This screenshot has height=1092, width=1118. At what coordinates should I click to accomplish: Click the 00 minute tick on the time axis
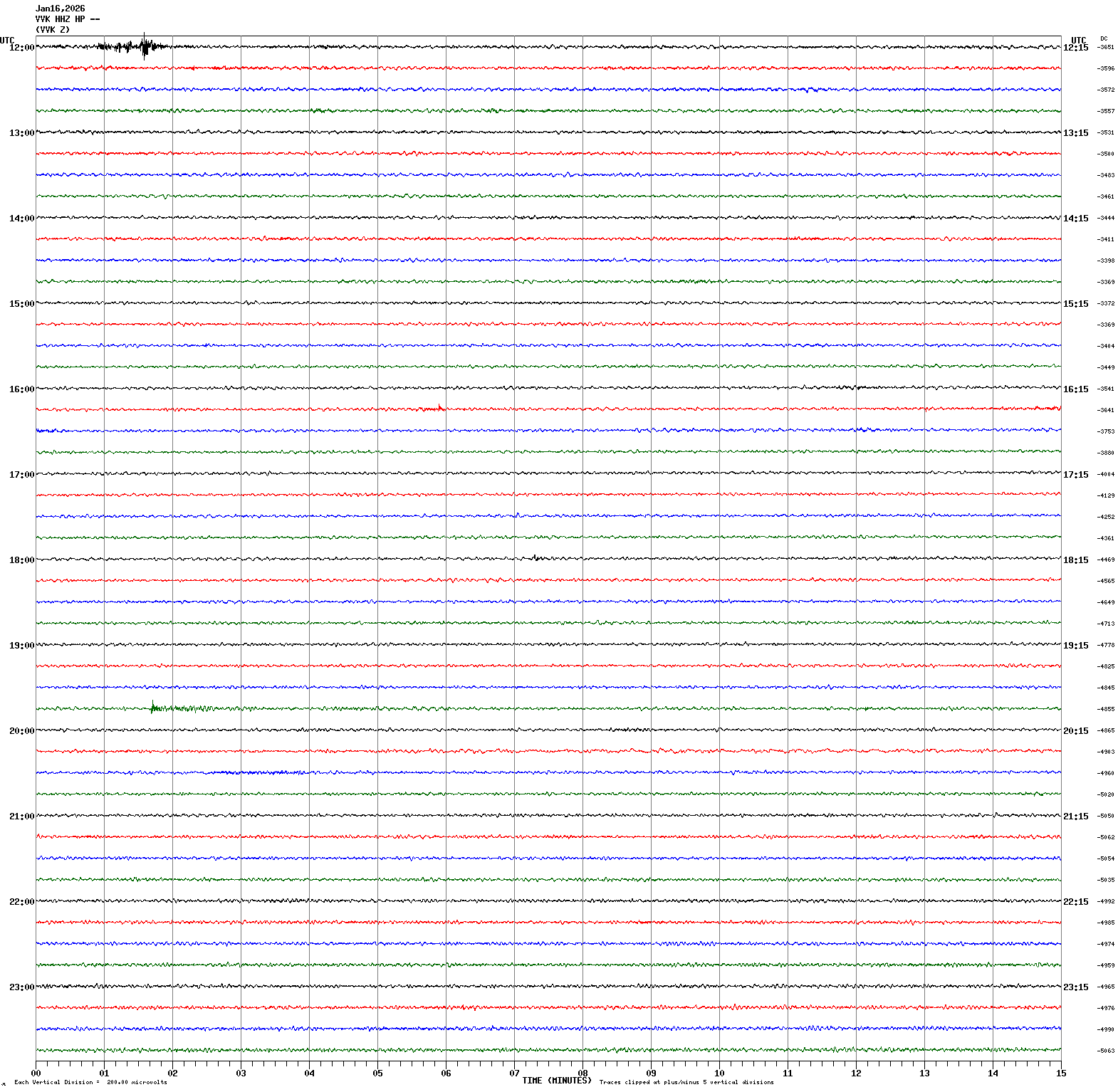36,1073
